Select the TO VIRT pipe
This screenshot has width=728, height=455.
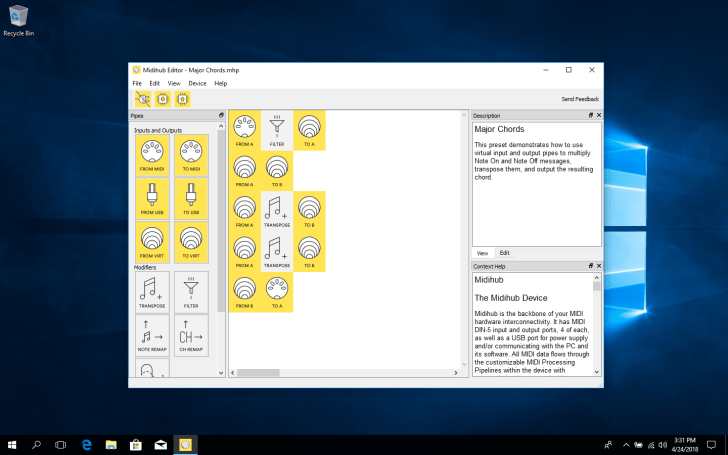[x=191, y=242]
